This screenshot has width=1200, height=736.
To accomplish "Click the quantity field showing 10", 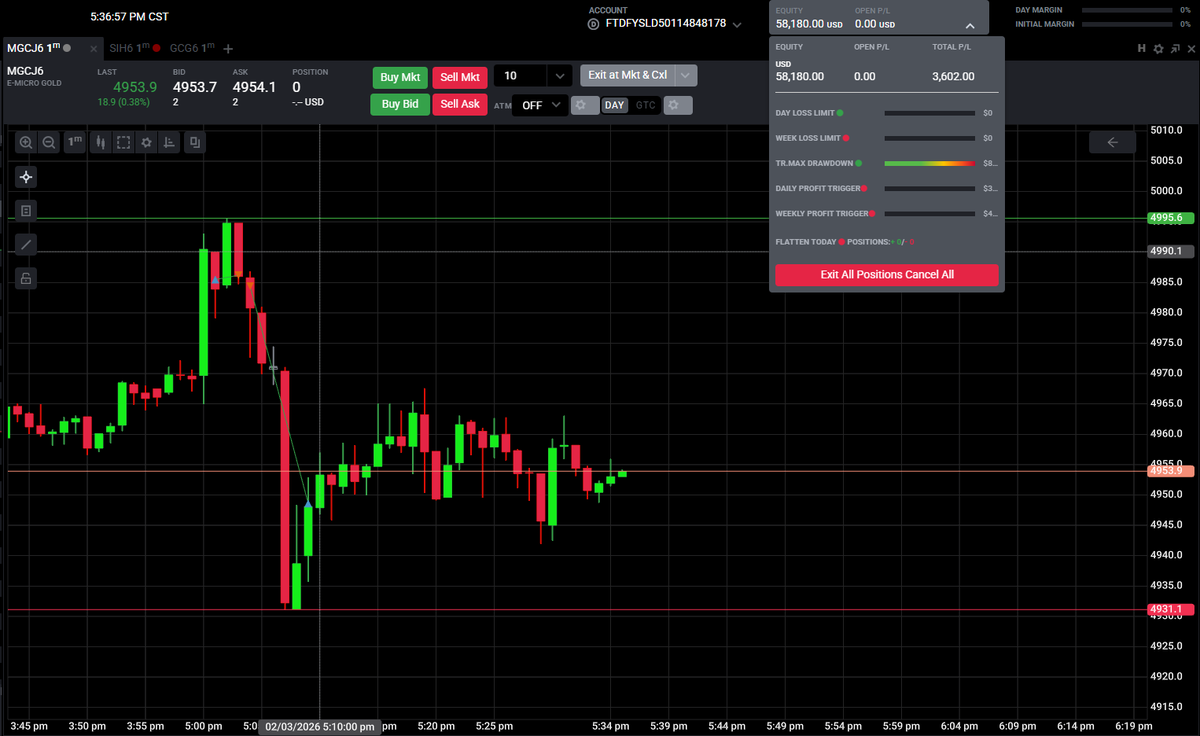I will click(522, 76).
